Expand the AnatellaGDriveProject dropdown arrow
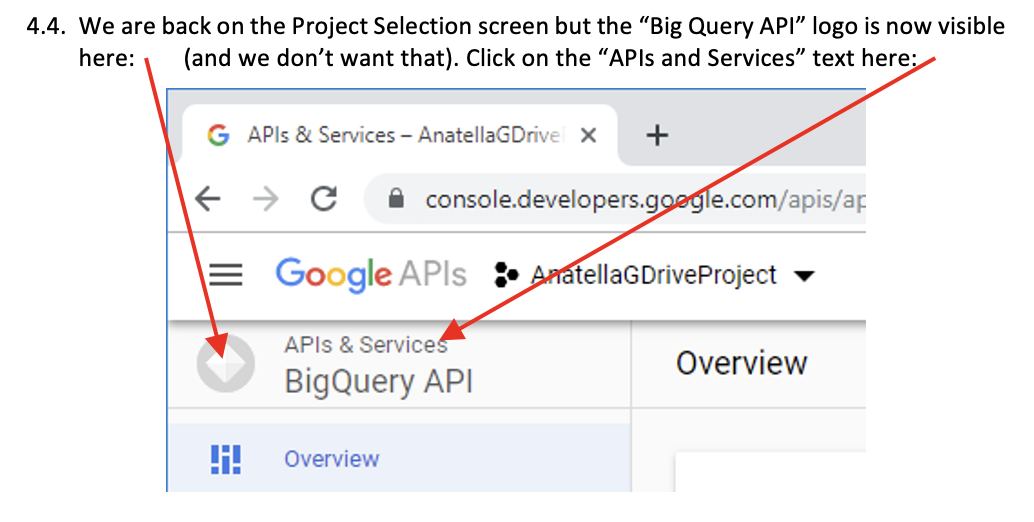Screen dimensions: 1034x522 (804, 276)
